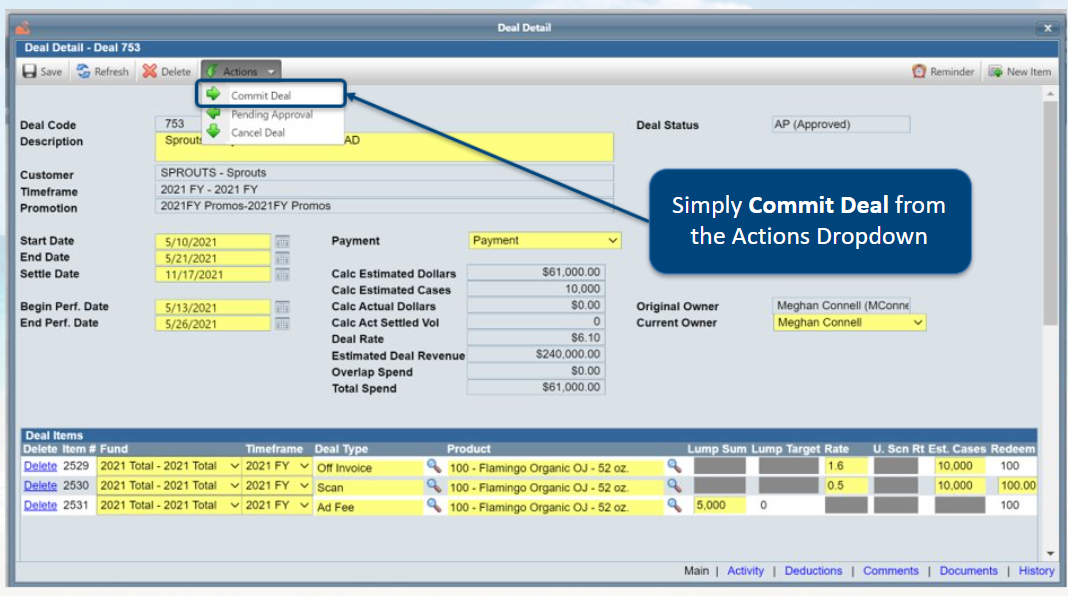Open the Settle Date calendar picker
Image resolution: width=1068 pixels, height=596 pixels.
pyautogui.click(x=282, y=274)
